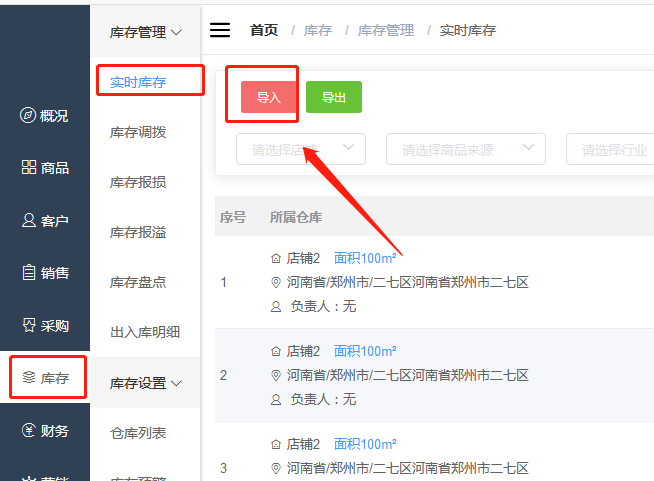Click the 库存管理 breadcrumb link
The width and height of the screenshot is (654, 481).
[386, 30]
